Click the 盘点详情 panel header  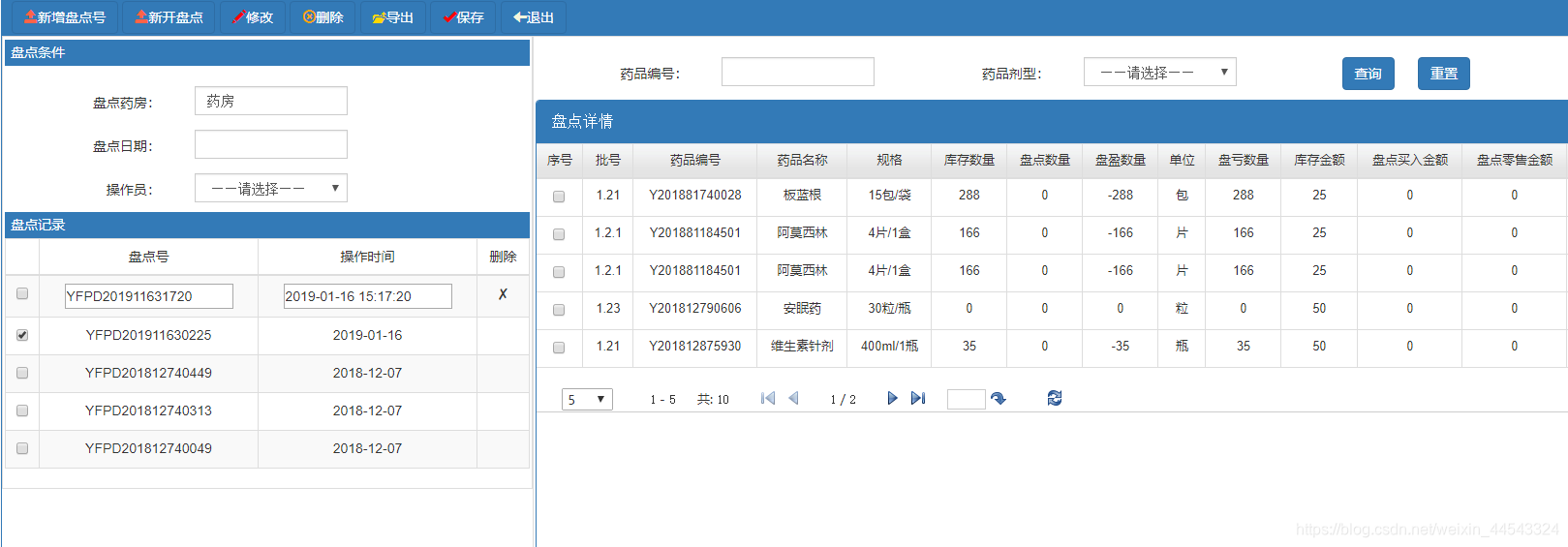pos(1052,121)
